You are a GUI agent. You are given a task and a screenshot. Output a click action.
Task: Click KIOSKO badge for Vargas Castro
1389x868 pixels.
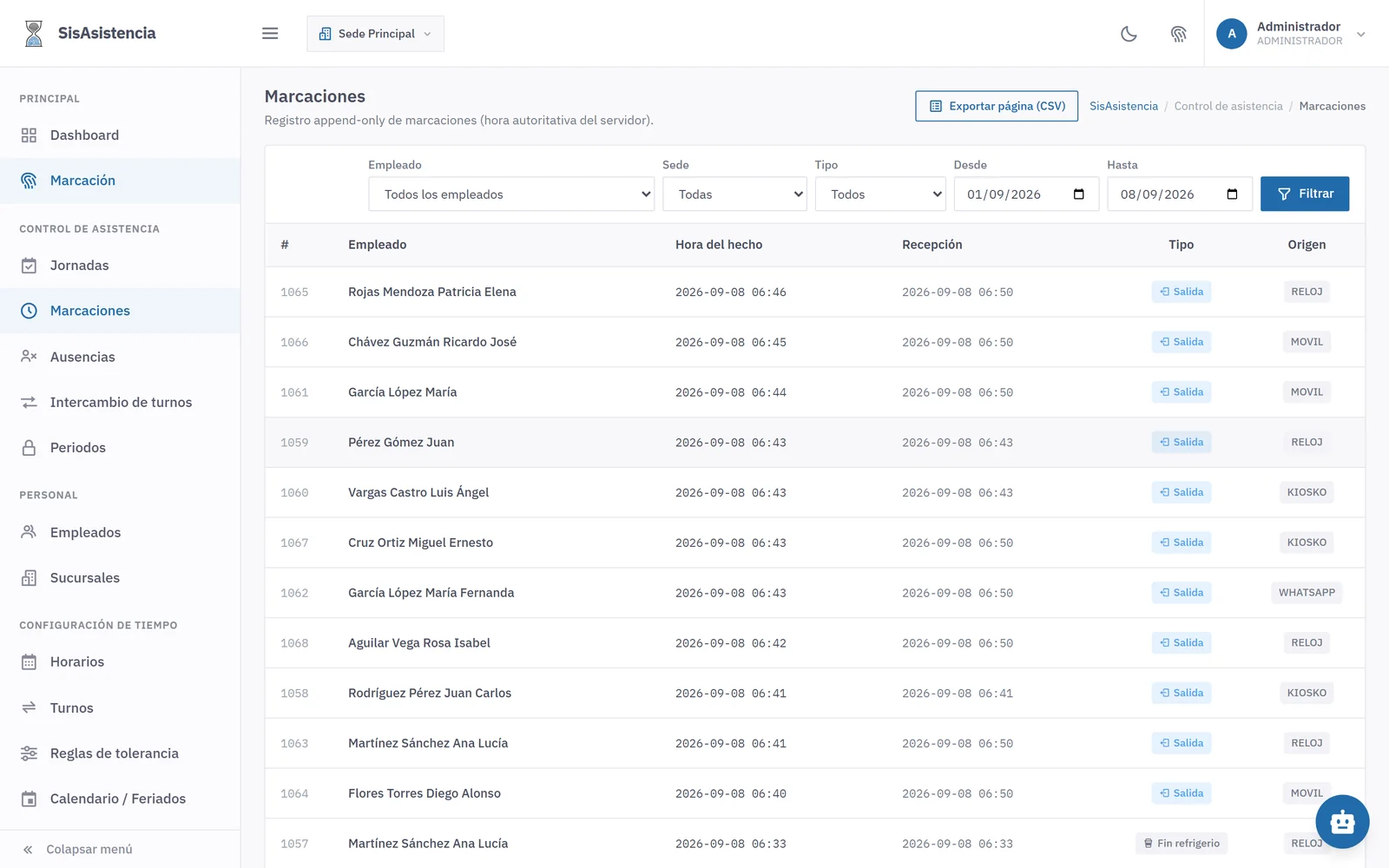pos(1307,492)
